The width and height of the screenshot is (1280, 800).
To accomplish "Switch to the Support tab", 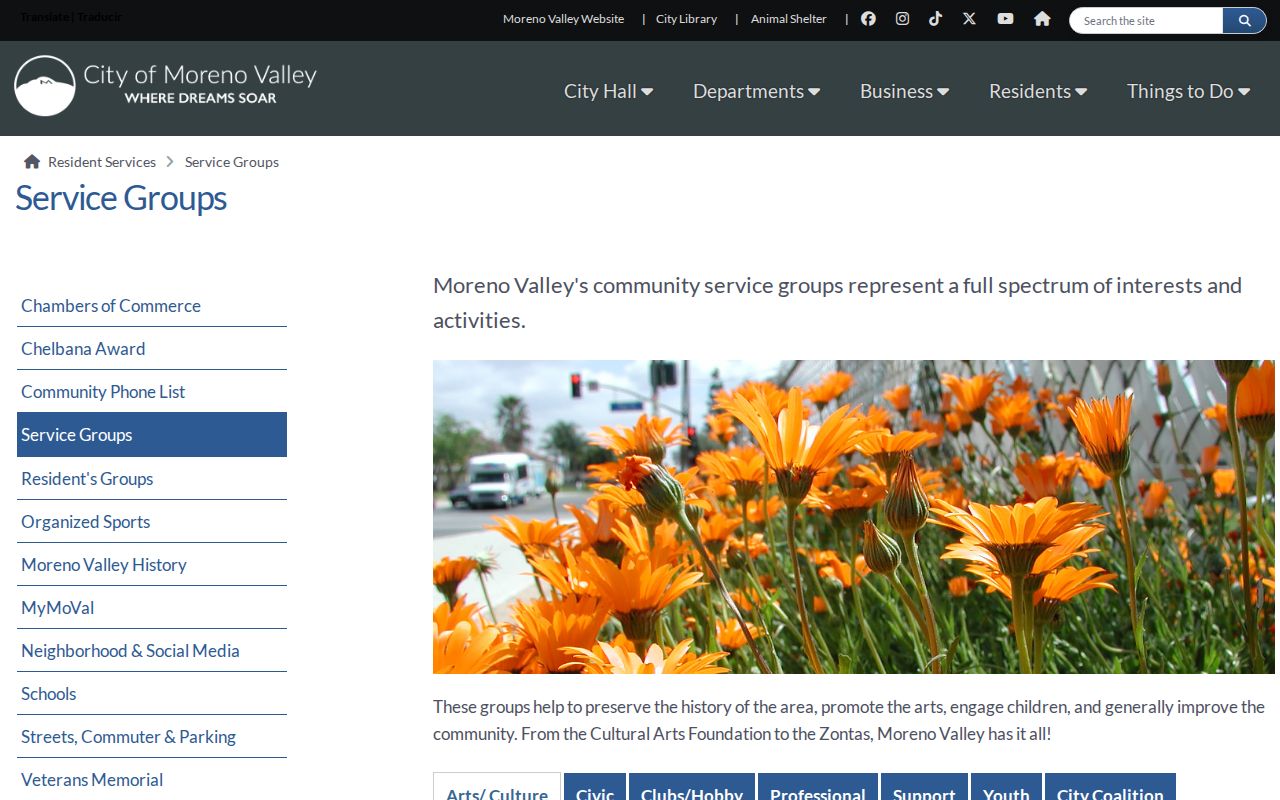I will tap(924, 788).
